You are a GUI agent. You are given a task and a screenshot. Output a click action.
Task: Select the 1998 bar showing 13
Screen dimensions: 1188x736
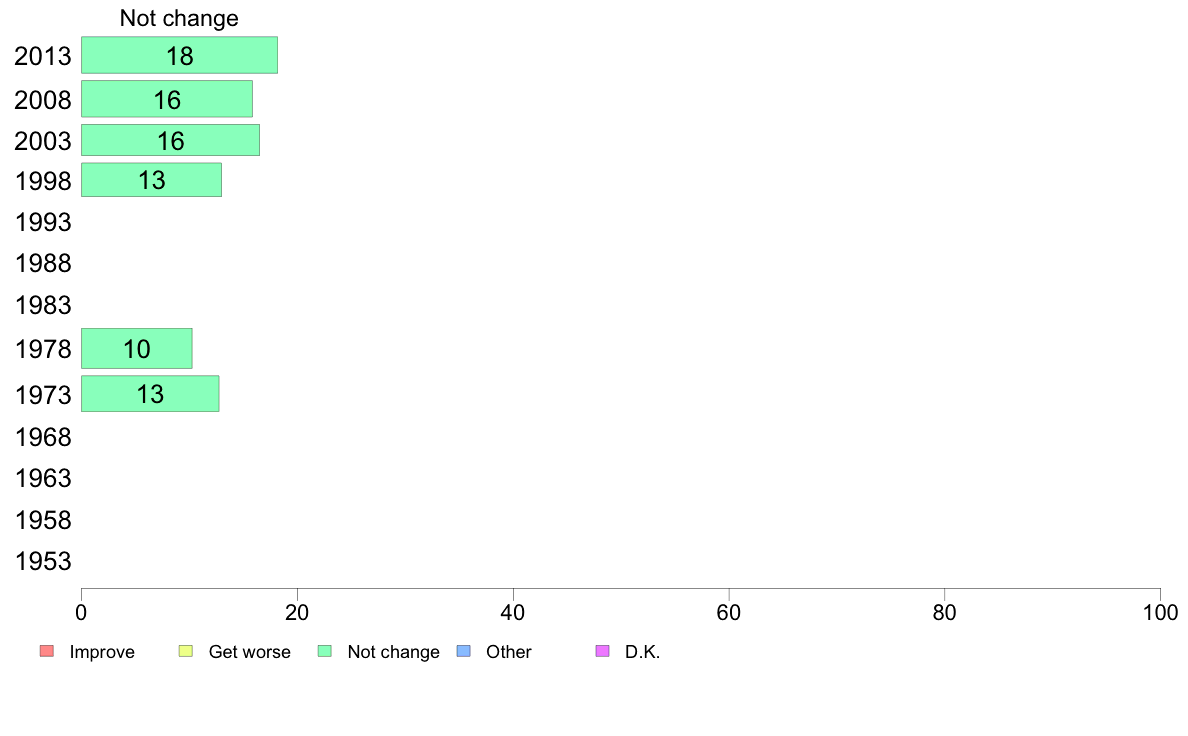[152, 180]
